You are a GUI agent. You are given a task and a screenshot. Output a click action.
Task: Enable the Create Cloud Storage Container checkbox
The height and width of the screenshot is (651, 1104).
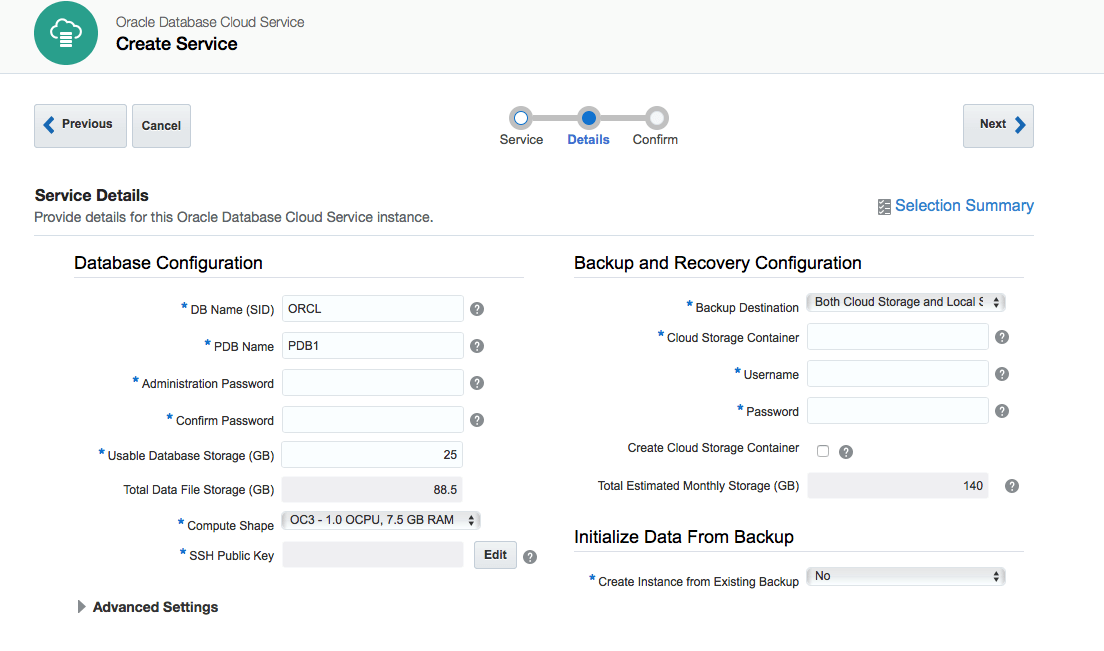coord(823,451)
